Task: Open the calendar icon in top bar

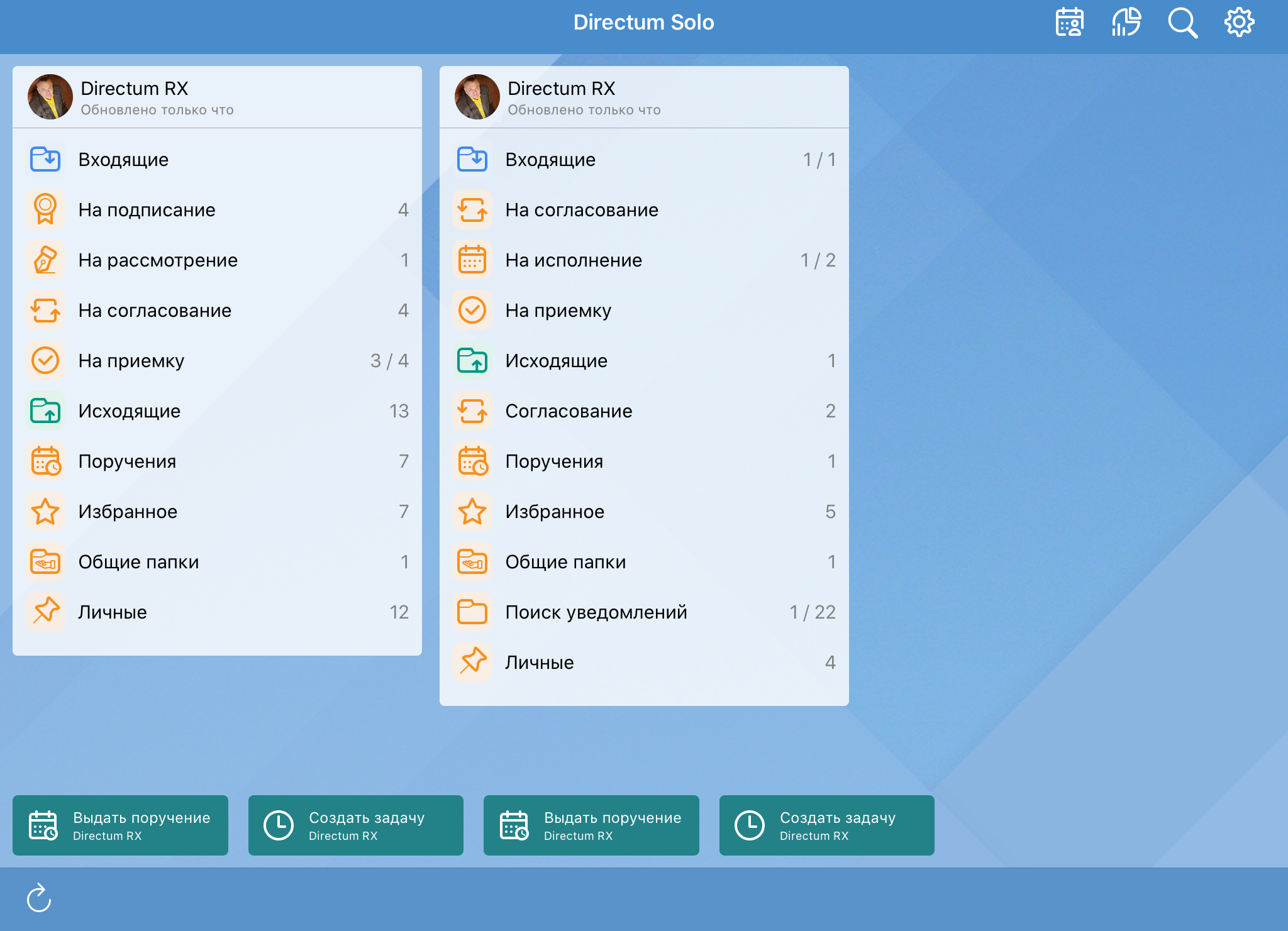Action: 1069,23
